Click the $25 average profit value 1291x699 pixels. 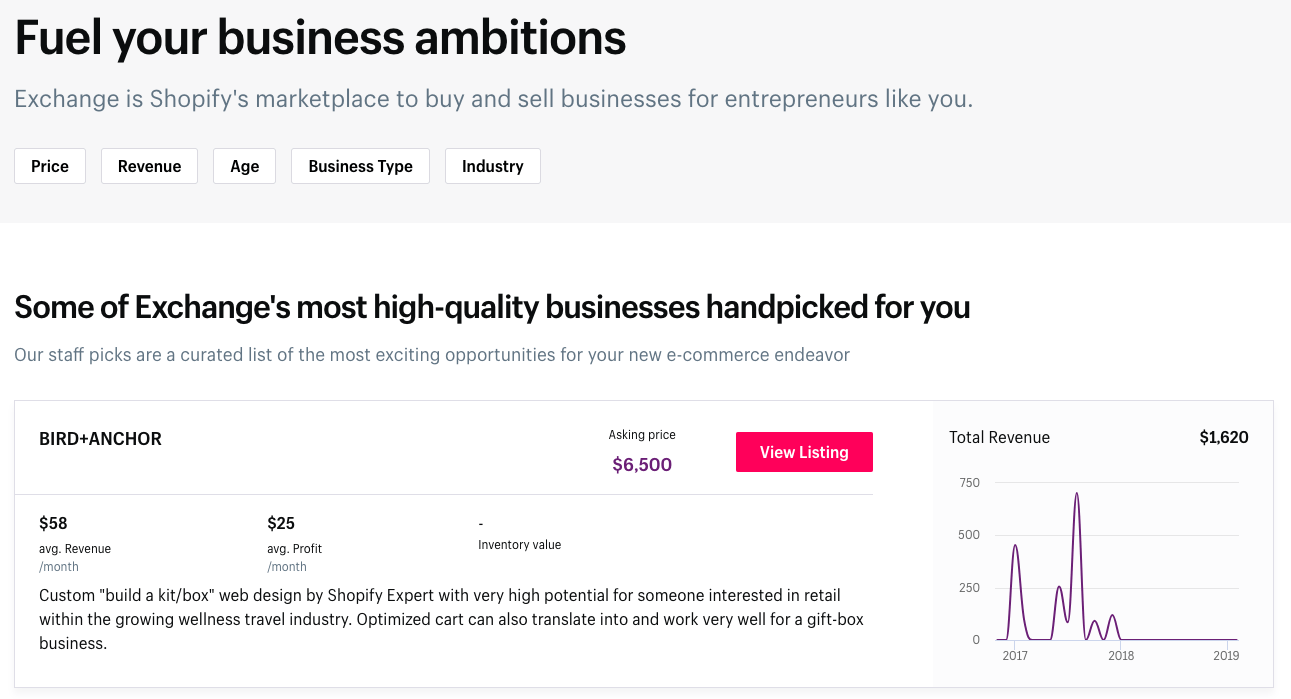tap(281, 523)
